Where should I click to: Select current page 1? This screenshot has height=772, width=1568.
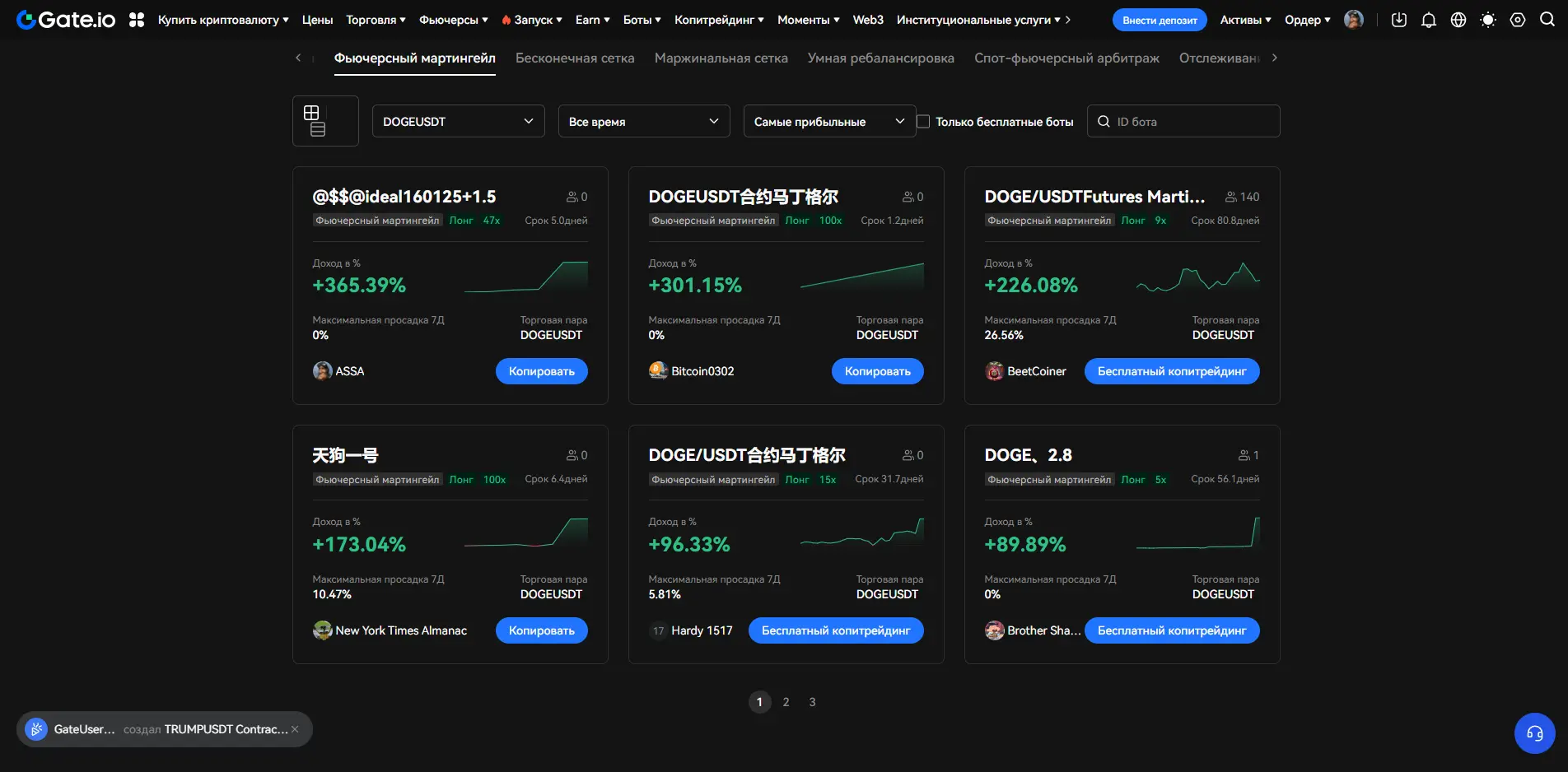759,702
